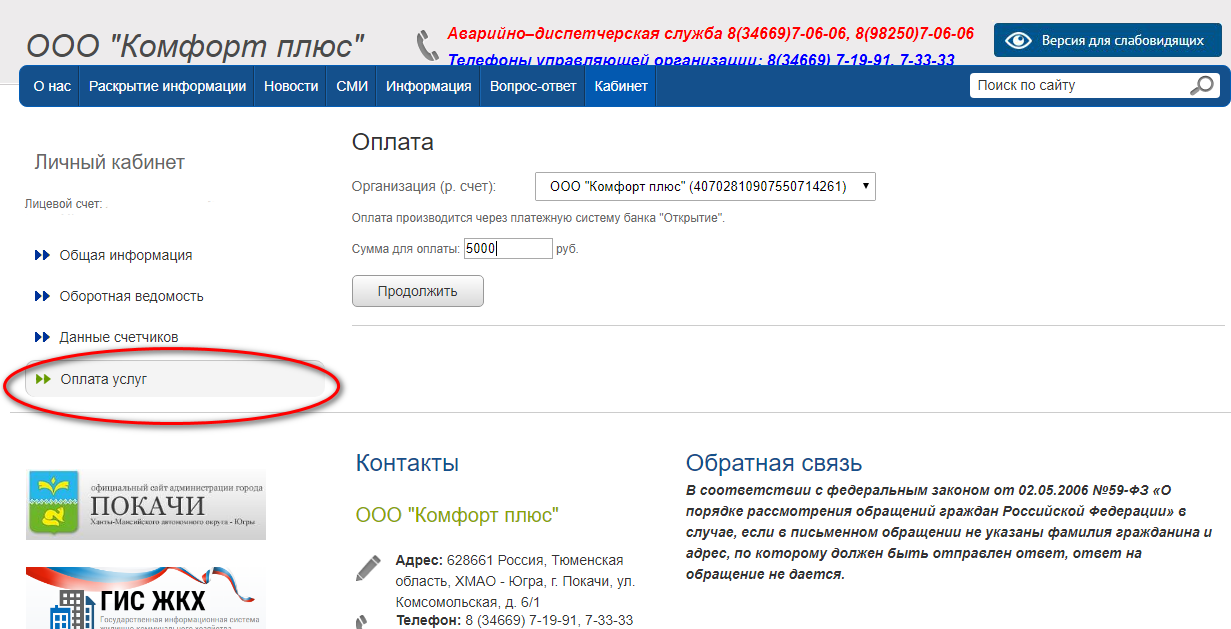Click the Аварийно–диспетчерская служба phone line
1231x629 pixels.
[710, 34]
